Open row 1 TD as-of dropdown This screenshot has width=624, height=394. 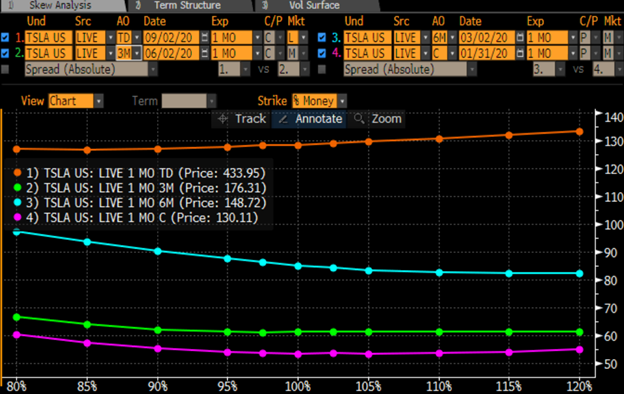point(137,37)
